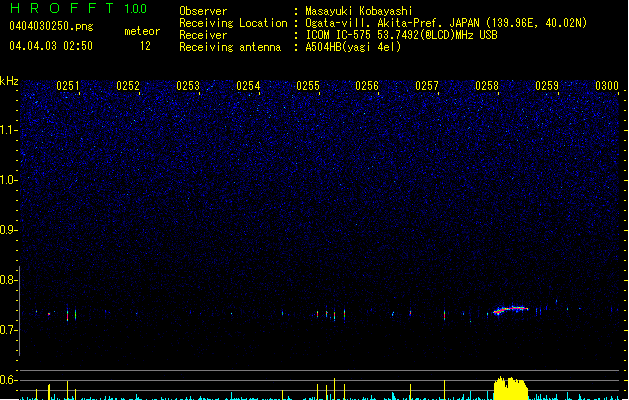Click the observer name Masayuki Kobayashi
The height and width of the screenshot is (400, 629).
coord(359,11)
